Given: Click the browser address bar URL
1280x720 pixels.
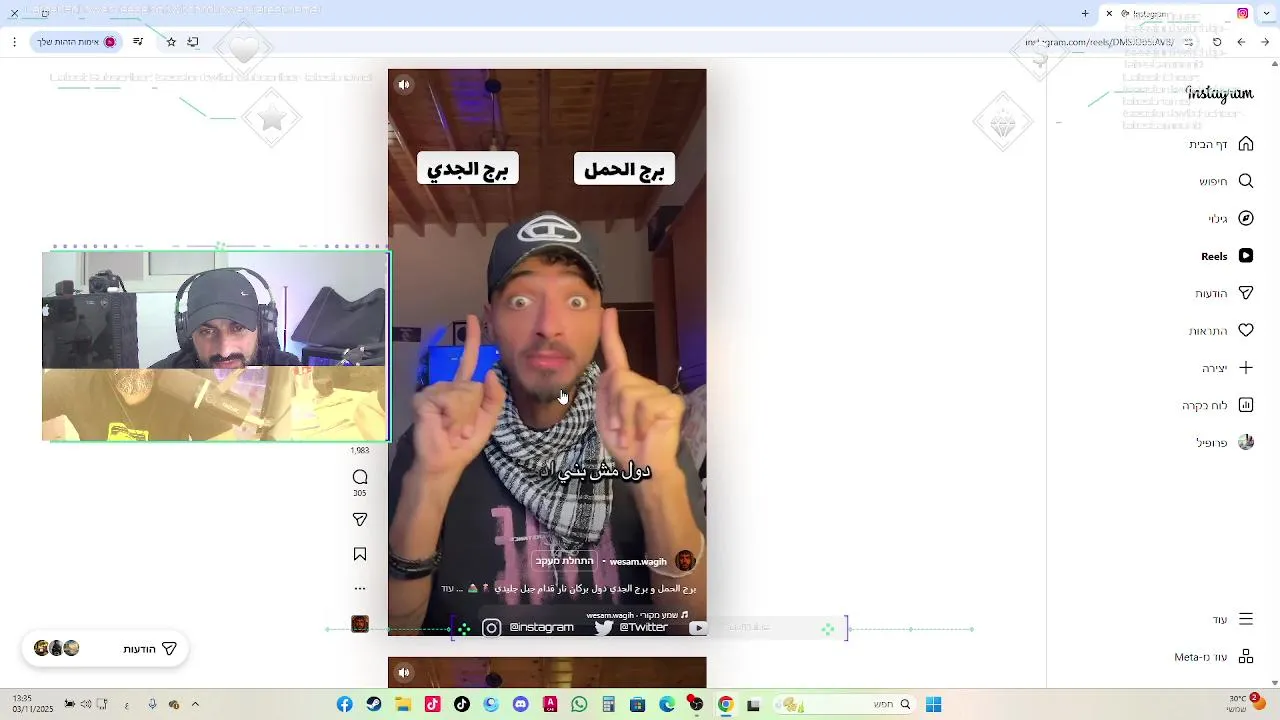Looking at the screenshot, I should [1100, 42].
